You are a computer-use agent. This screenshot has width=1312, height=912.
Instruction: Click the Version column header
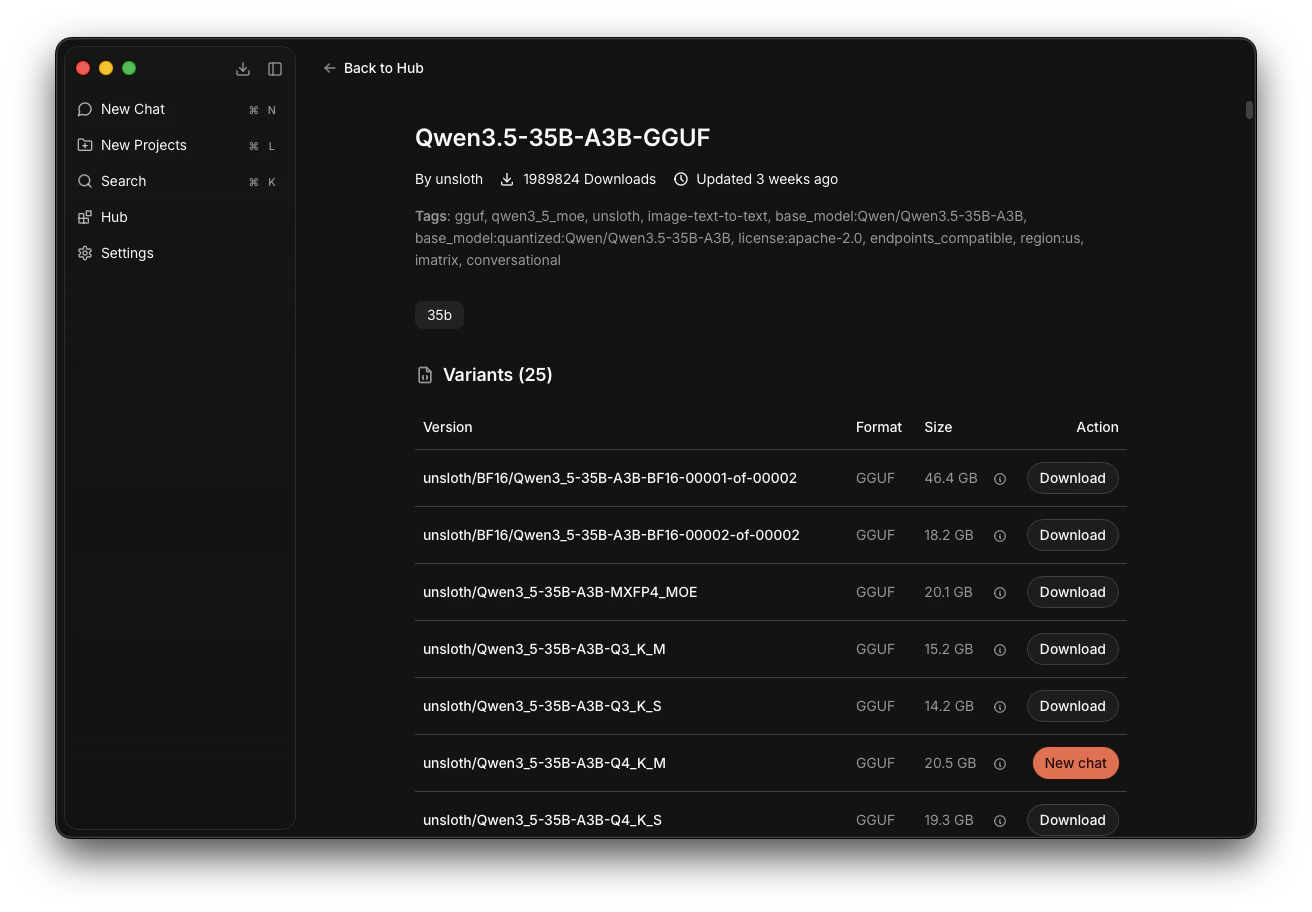pyautogui.click(x=447, y=427)
